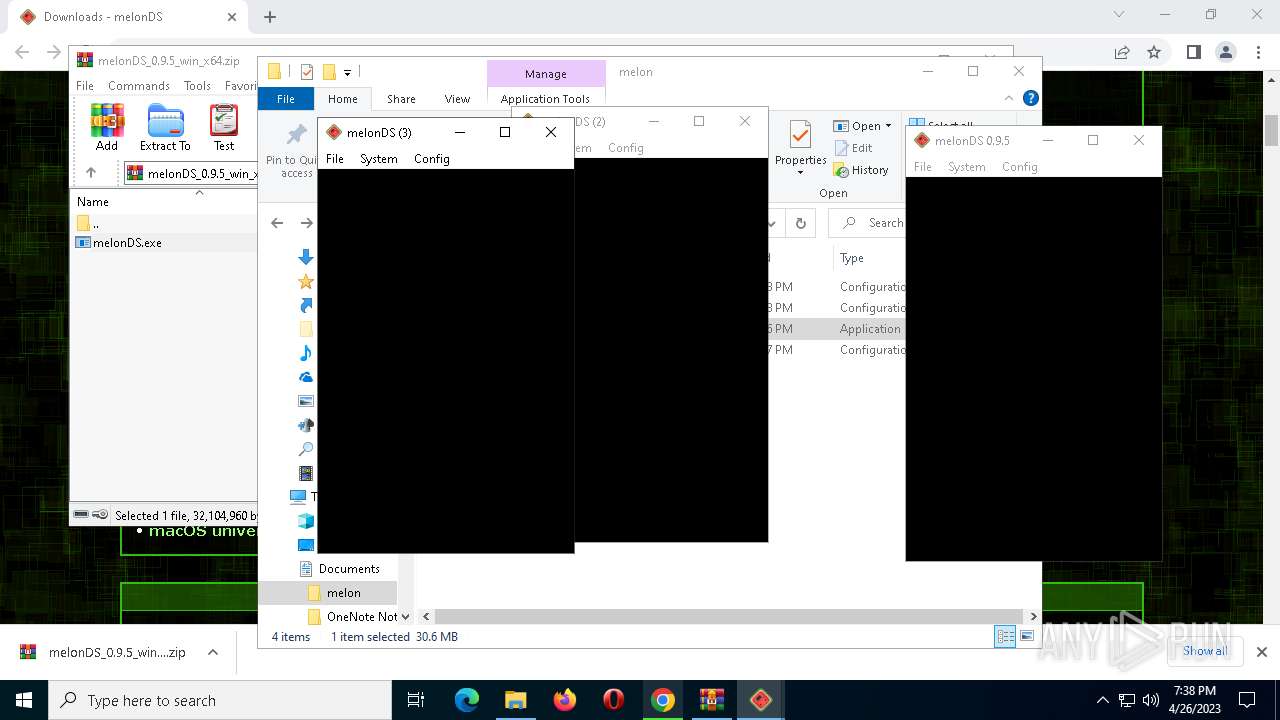1280x720 pixels.
Task: Click Properties icon in Explorer ribbon
Action: (x=800, y=135)
